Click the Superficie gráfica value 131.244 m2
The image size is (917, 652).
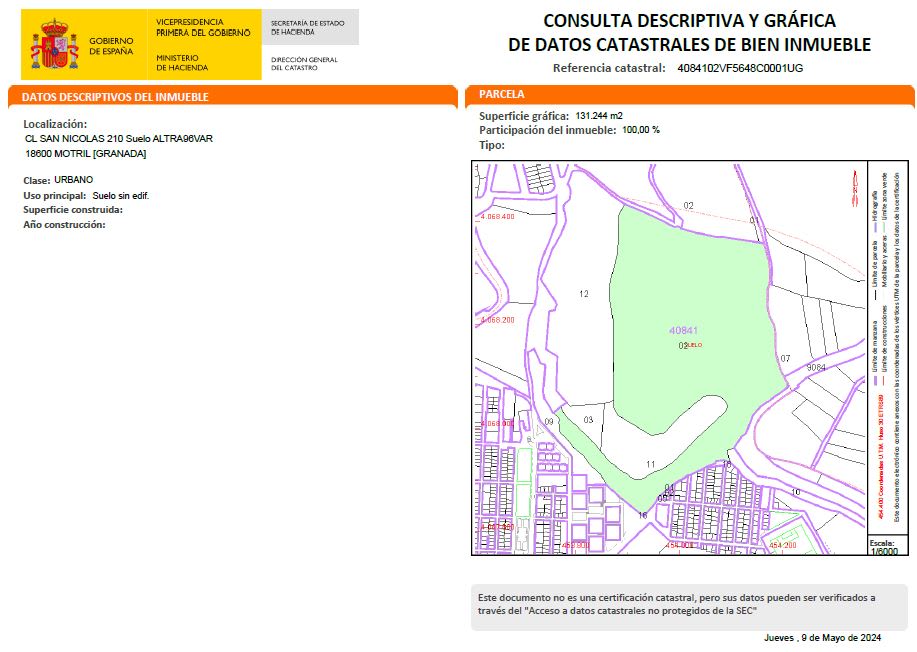coord(599,116)
